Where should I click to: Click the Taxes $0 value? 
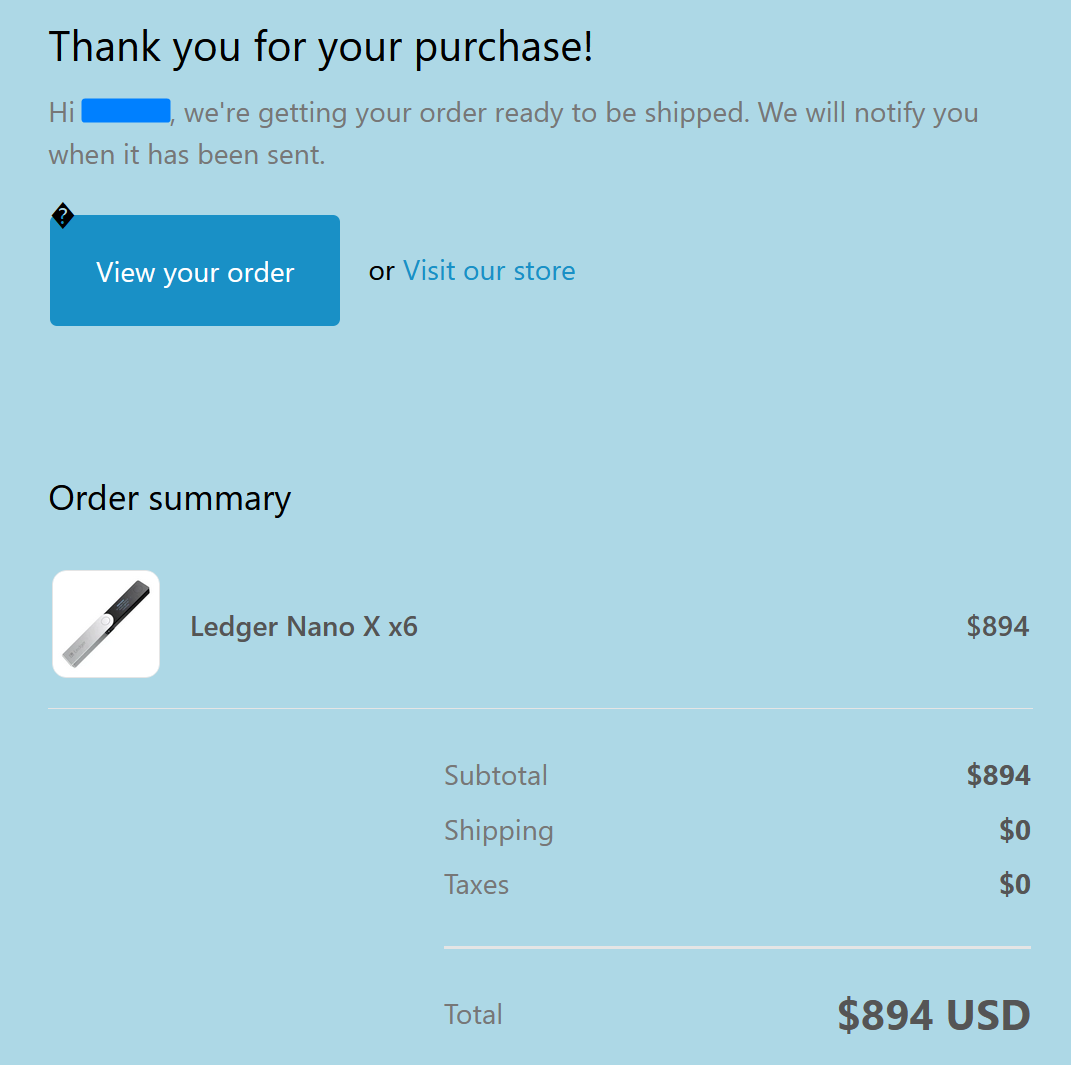coord(1014,885)
